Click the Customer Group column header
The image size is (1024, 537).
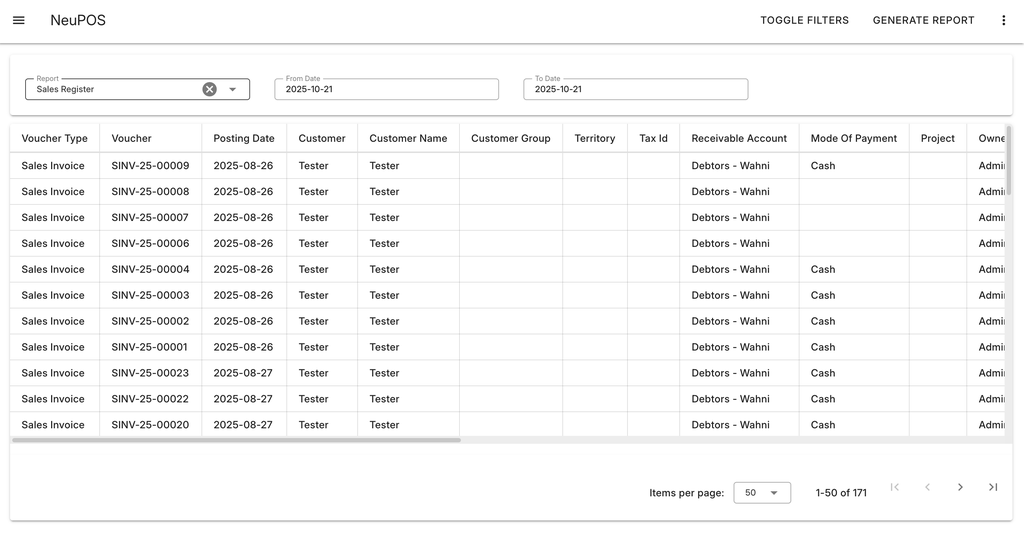click(511, 138)
